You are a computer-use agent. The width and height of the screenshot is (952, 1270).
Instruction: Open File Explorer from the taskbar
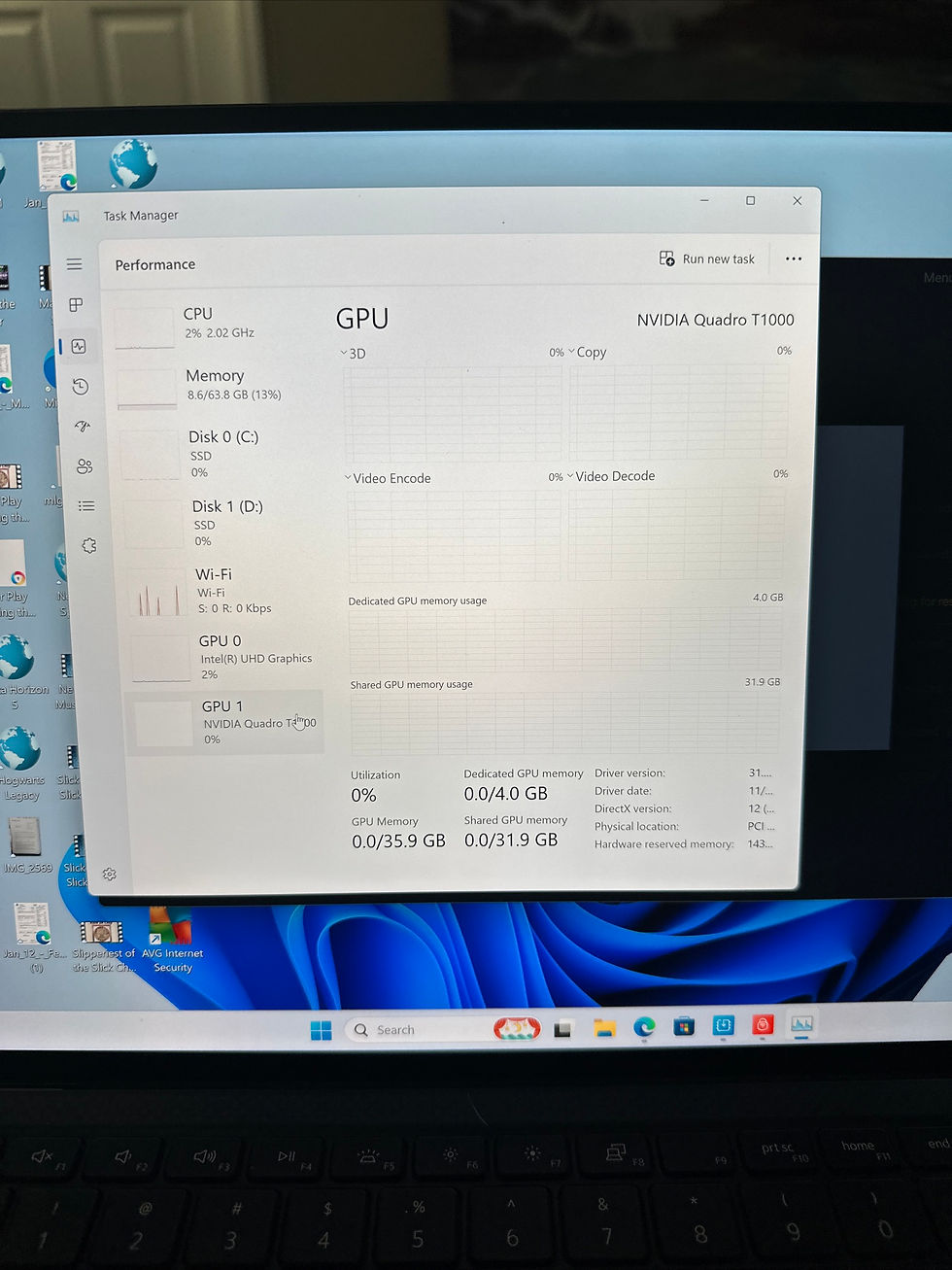(x=604, y=1028)
